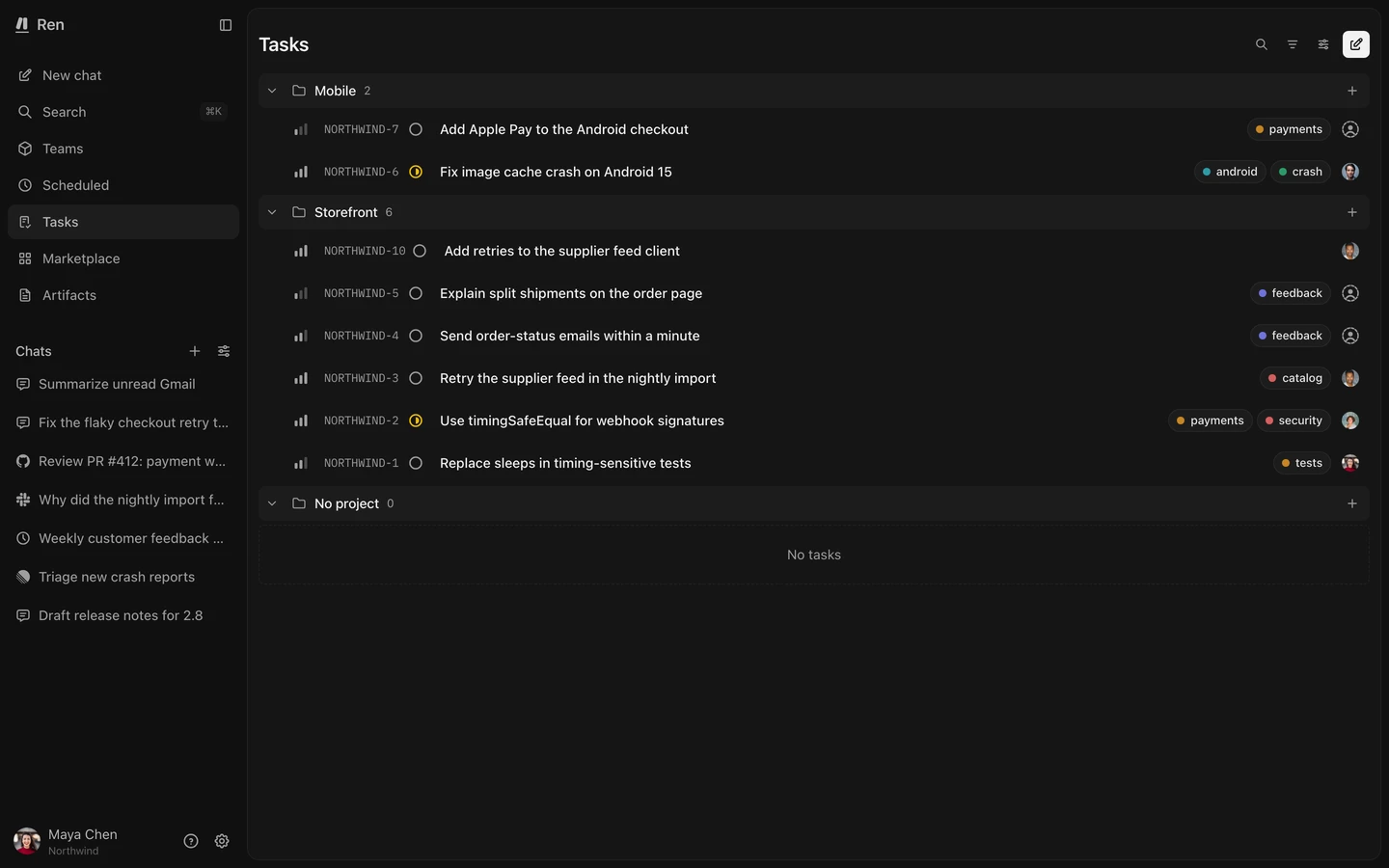
Task: Open the settings gear in the sidebar footer
Action: click(x=222, y=841)
